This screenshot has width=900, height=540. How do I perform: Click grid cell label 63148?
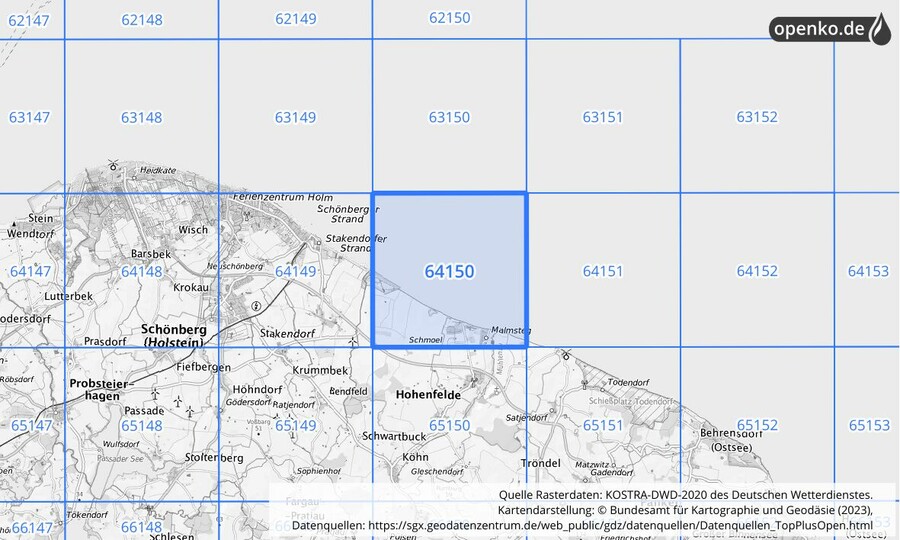[141, 118]
